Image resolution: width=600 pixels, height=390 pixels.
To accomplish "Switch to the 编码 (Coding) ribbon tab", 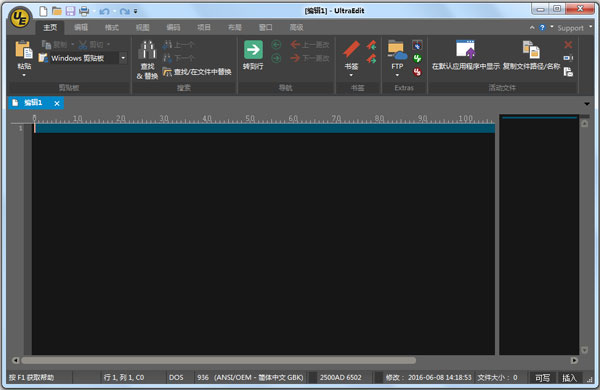I will [x=173, y=27].
